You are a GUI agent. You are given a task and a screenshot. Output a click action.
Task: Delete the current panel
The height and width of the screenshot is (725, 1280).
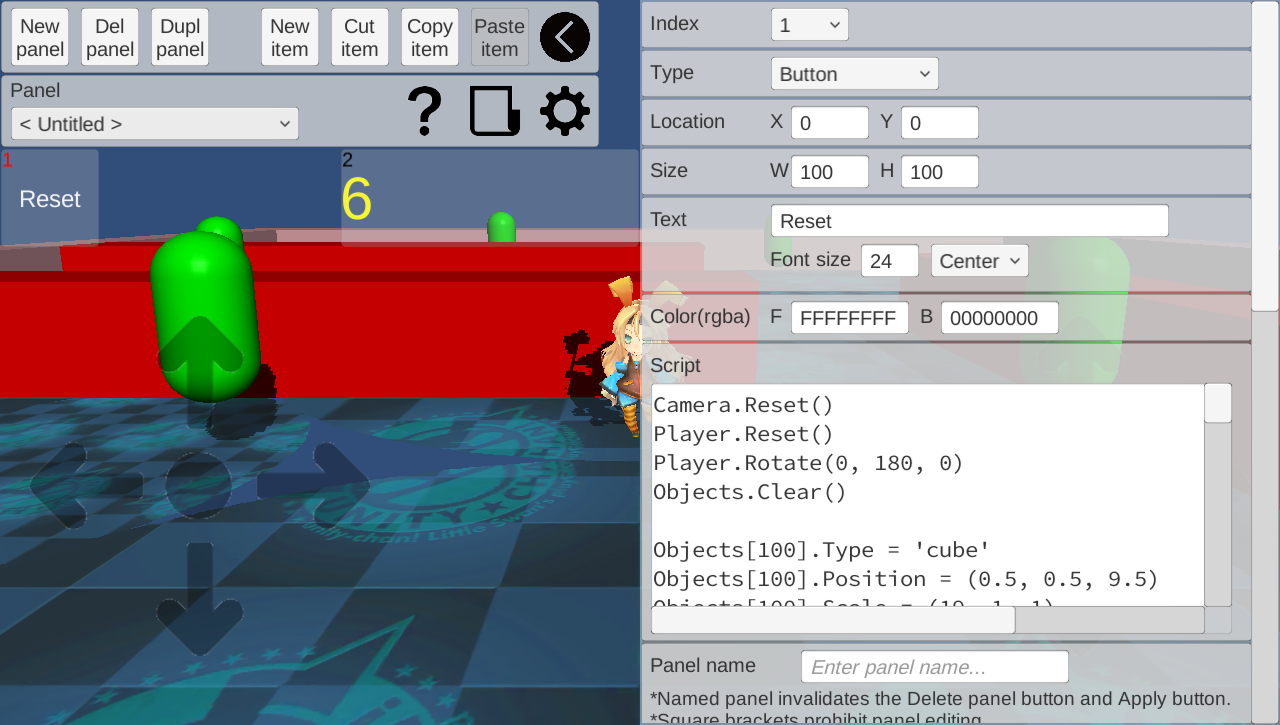(110, 38)
